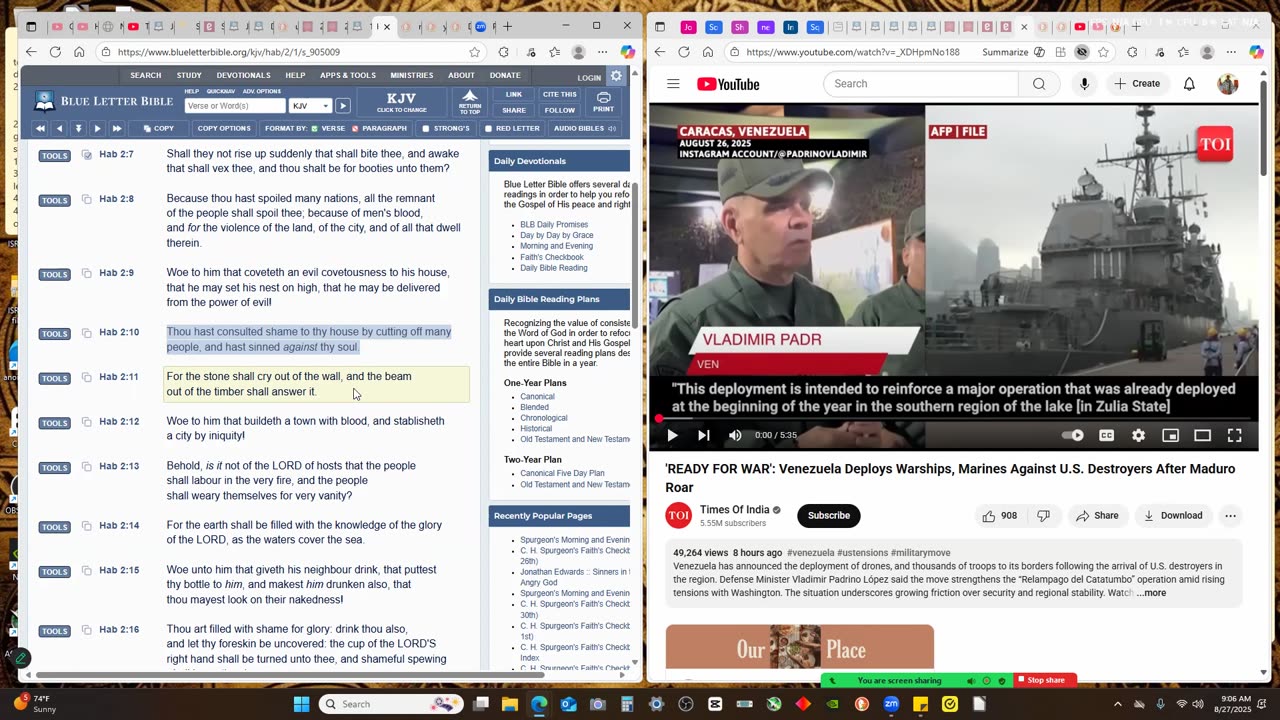Copy Hab 2:10 using its copy icon
Image resolution: width=1280 pixels, height=720 pixels.
[87, 333]
